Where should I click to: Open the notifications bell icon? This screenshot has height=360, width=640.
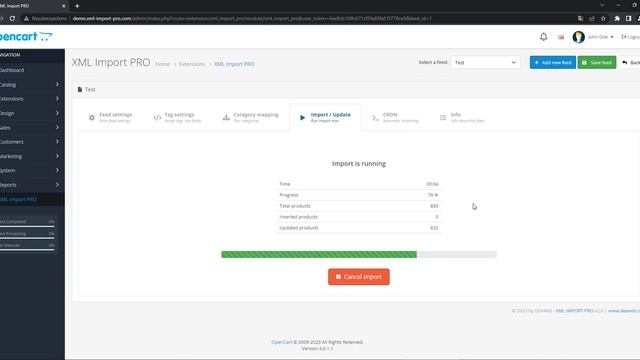[543, 37]
